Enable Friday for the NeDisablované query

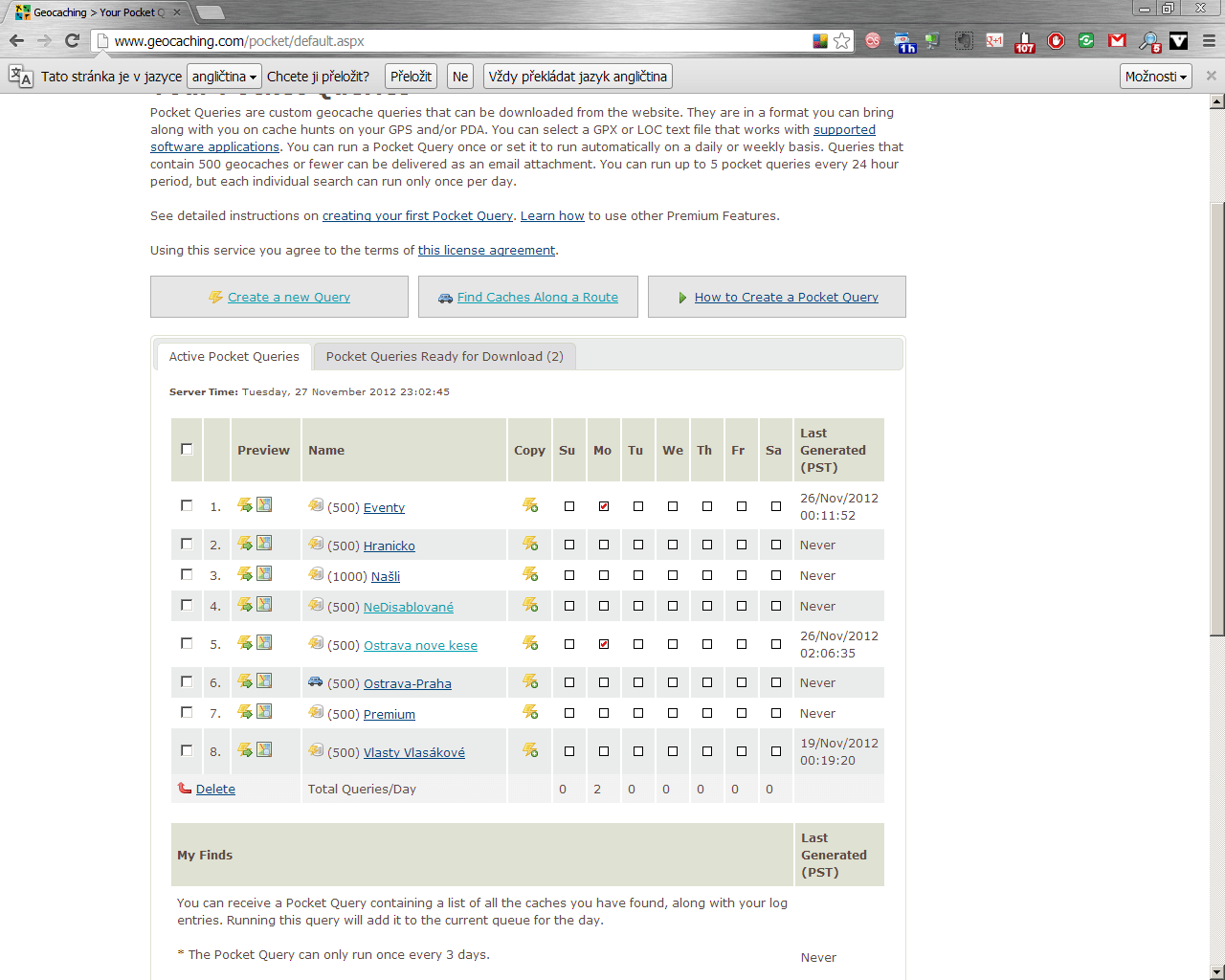coord(742,606)
